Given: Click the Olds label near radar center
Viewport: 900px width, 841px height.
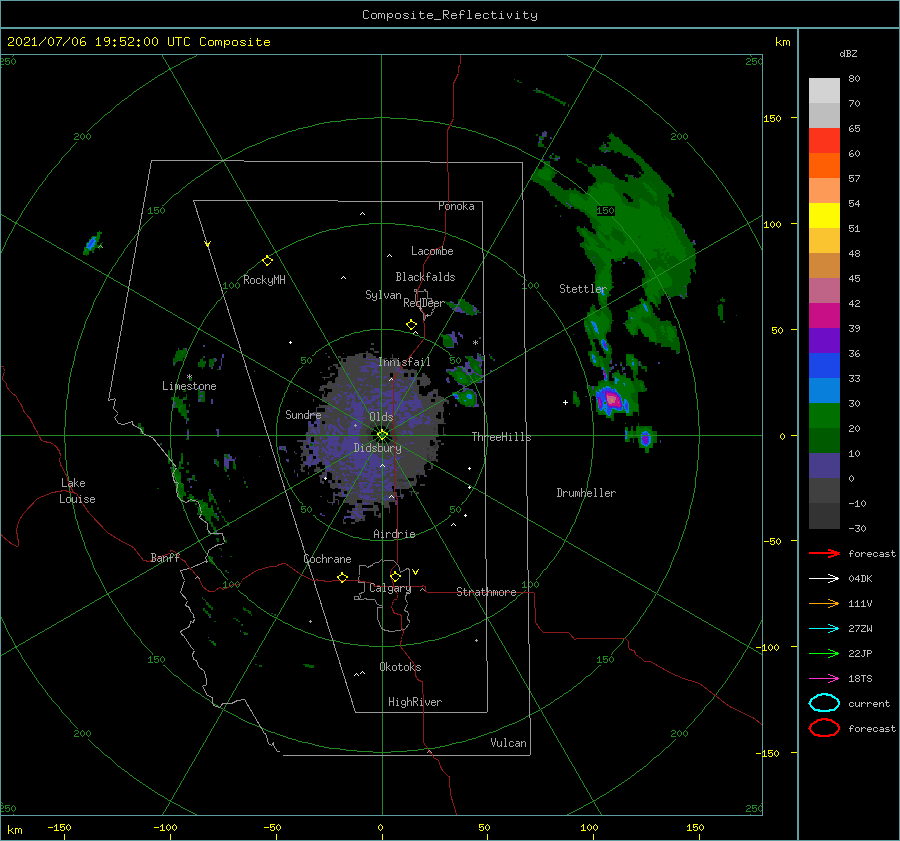Looking at the screenshot, I should (381, 417).
